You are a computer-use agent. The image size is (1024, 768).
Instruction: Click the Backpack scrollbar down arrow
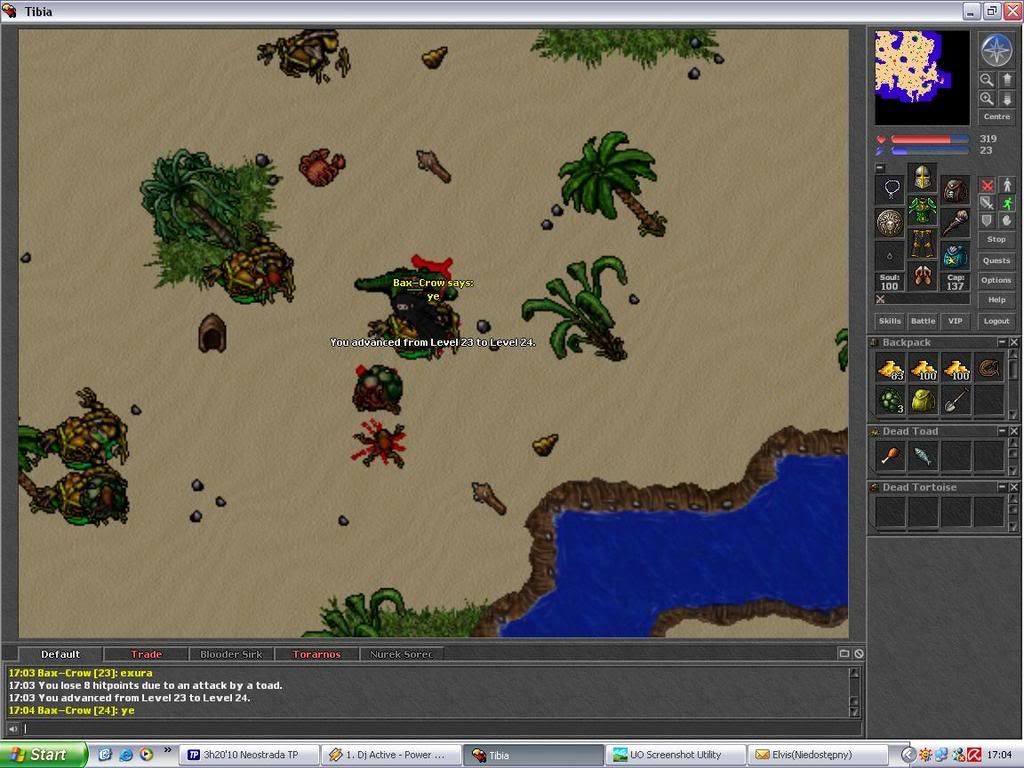click(1013, 414)
